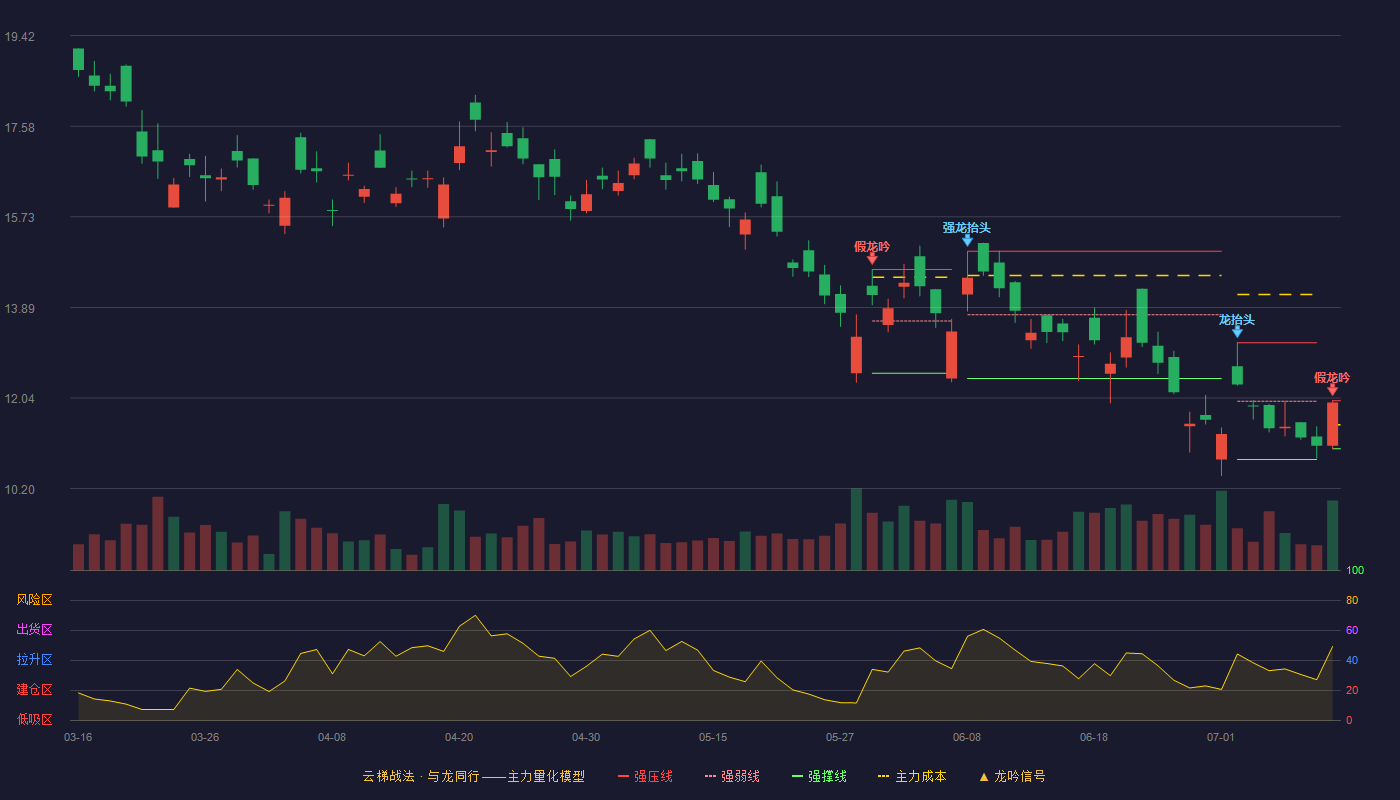Viewport: 1400px width, 800px height.
Task: Click the blue 强龙抬头 arrow marker
Action: coord(967,240)
